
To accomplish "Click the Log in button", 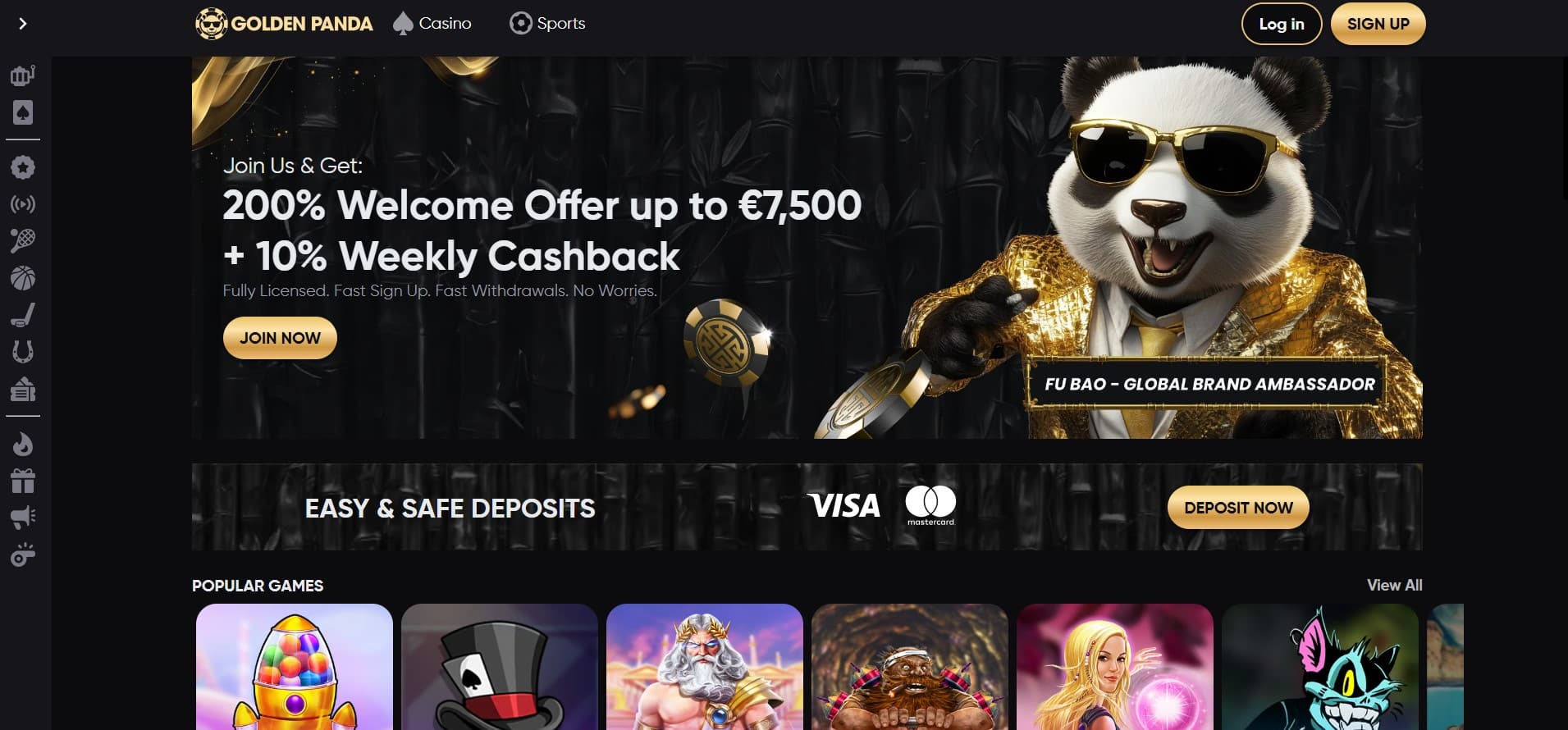I will point(1282,24).
